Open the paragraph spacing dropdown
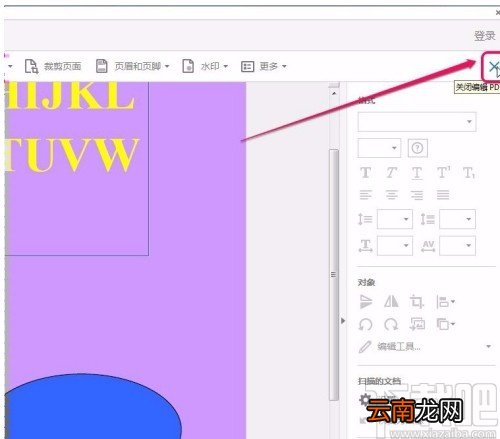This screenshot has width=500, height=439. coord(457,219)
